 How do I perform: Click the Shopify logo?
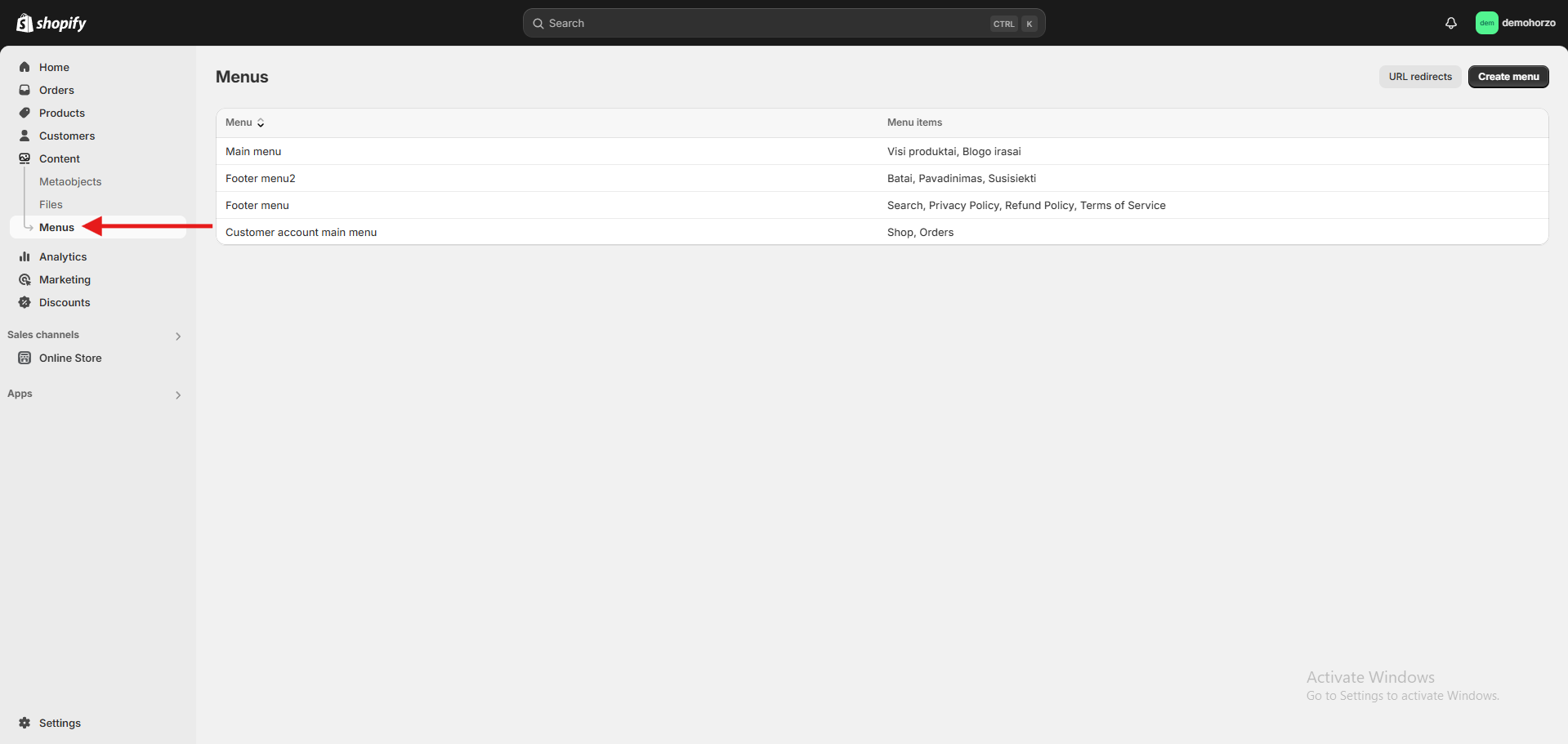click(51, 23)
